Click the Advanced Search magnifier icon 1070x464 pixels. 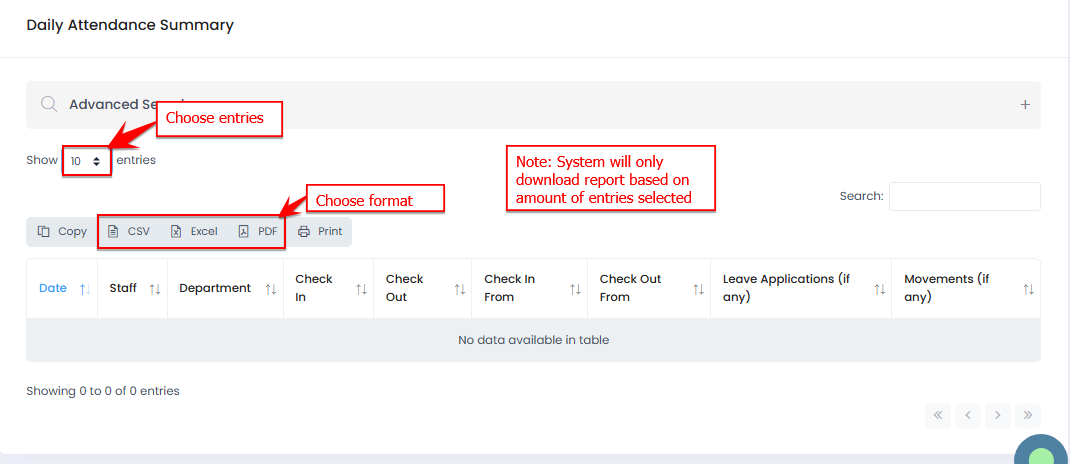48,104
